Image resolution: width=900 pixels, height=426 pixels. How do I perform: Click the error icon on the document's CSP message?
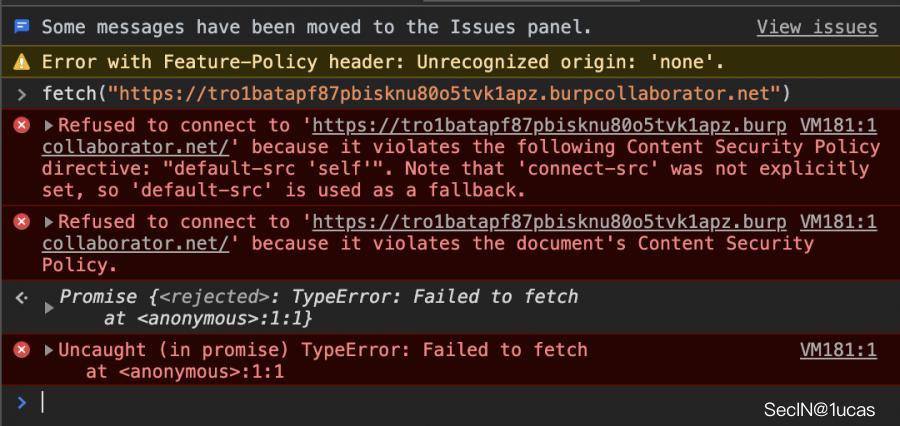click(21, 221)
